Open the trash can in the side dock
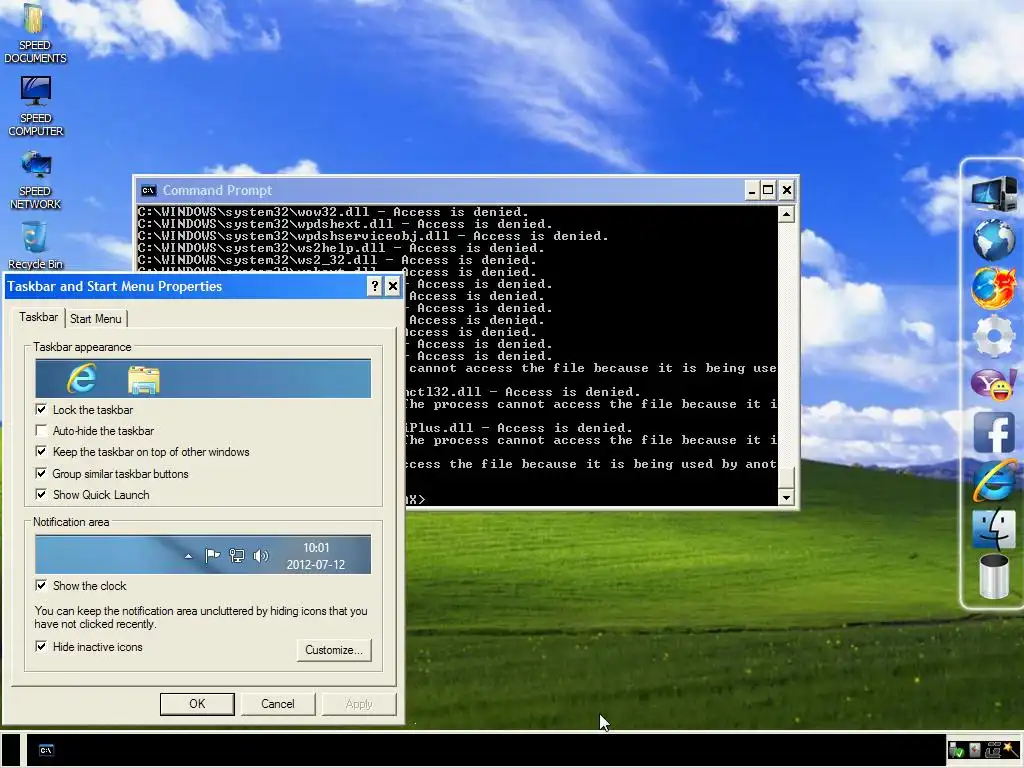This screenshot has height=768, width=1024. [994, 576]
